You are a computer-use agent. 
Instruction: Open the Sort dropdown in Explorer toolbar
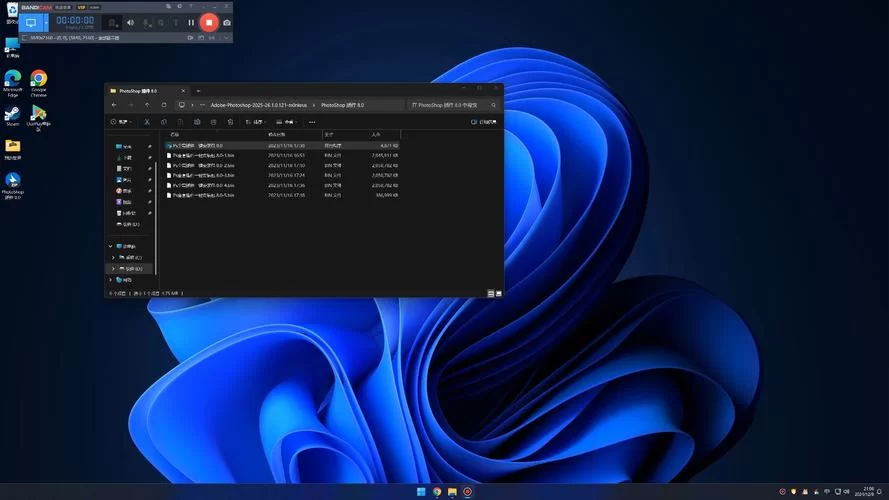pos(256,122)
